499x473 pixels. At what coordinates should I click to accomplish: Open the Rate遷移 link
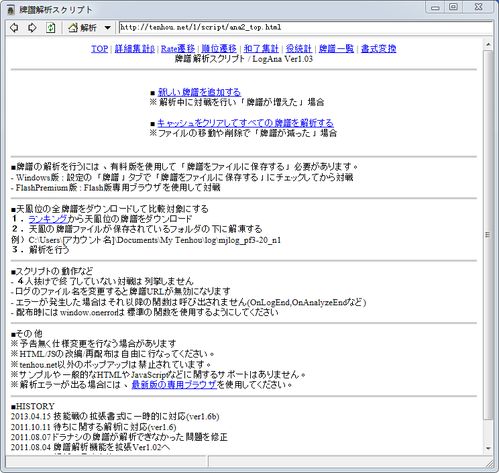pyautogui.click(x=178, y=49)
